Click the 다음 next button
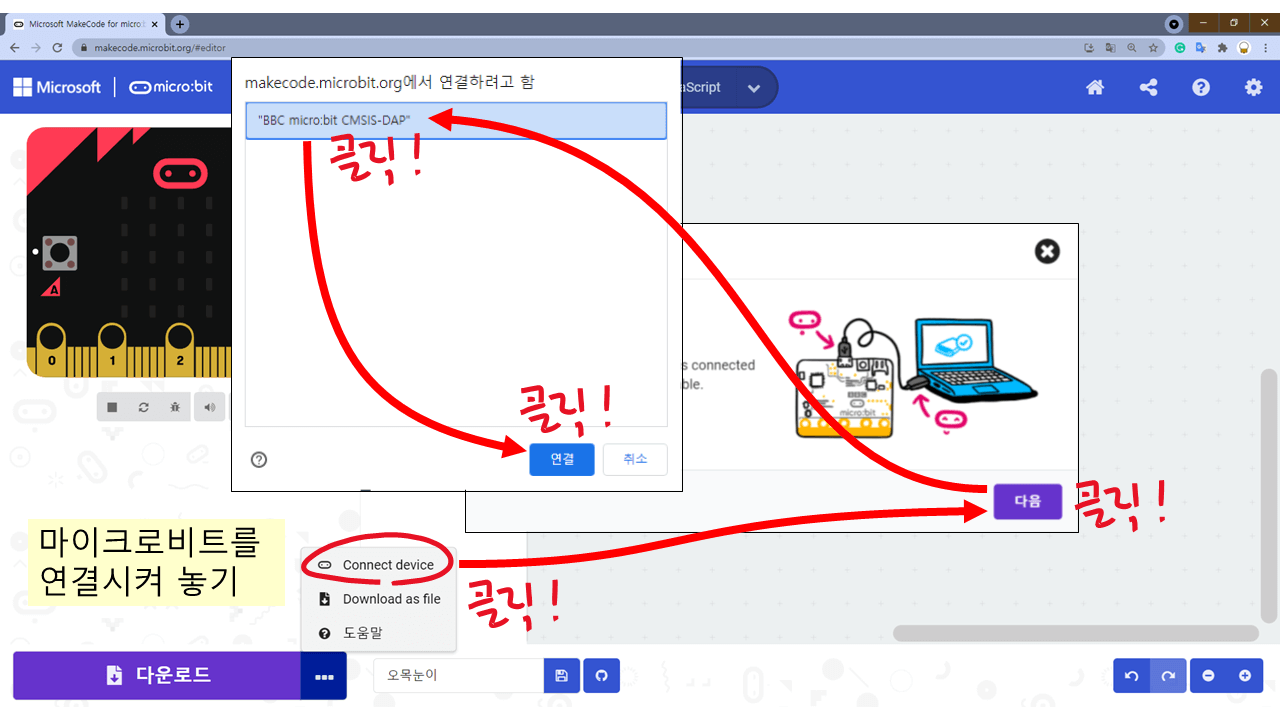 pos(1028,501)
